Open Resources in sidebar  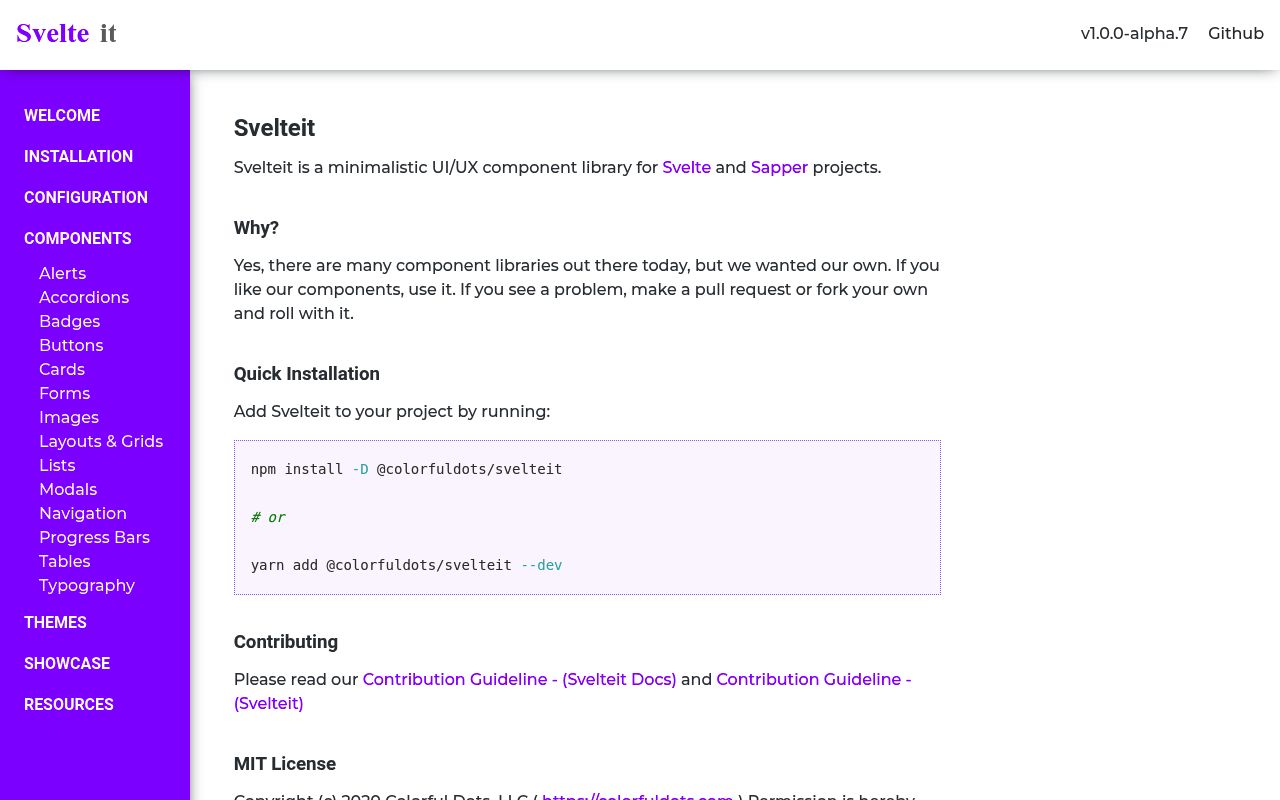click(69, 704)
